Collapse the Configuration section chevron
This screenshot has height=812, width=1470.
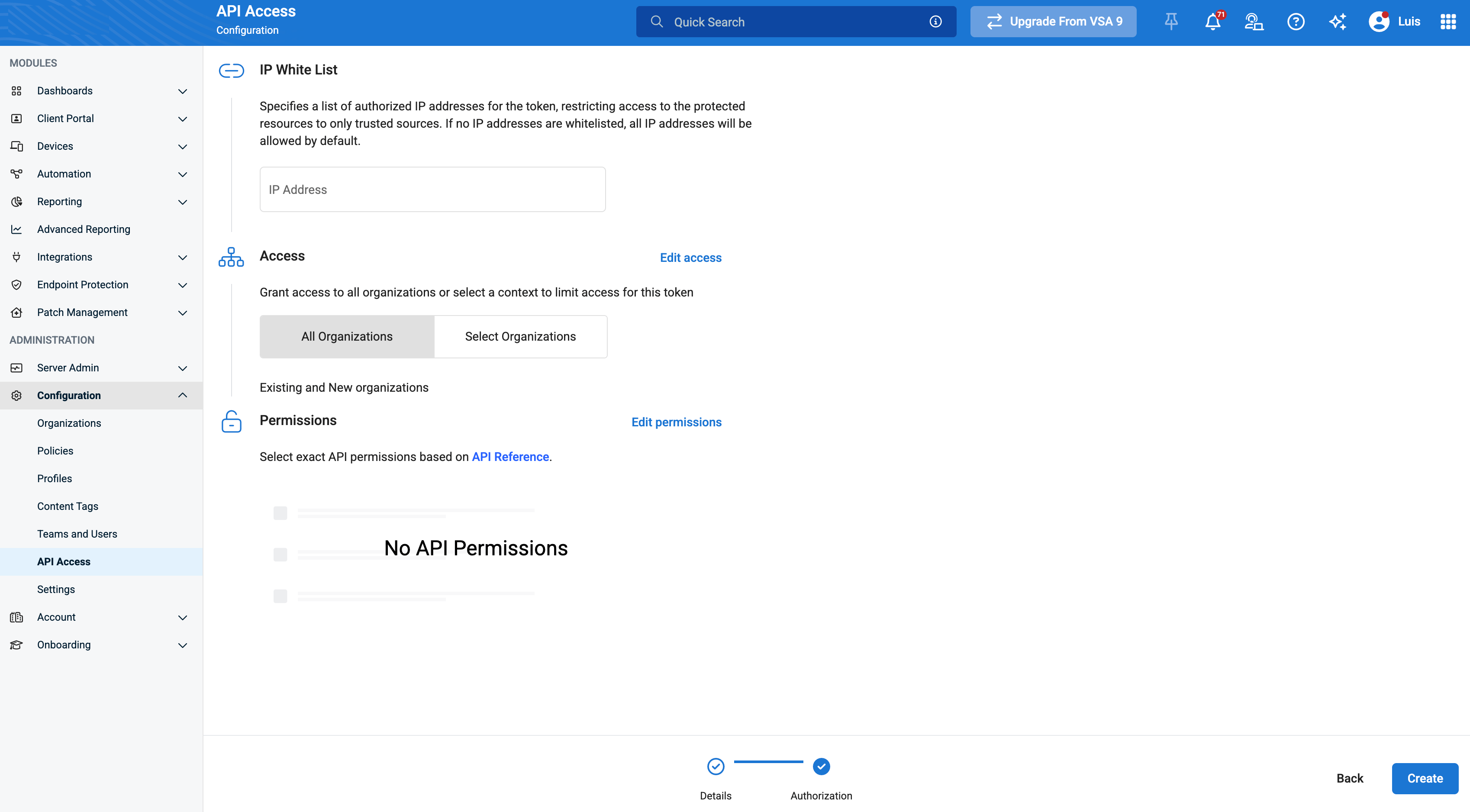[x=183, y=395]
